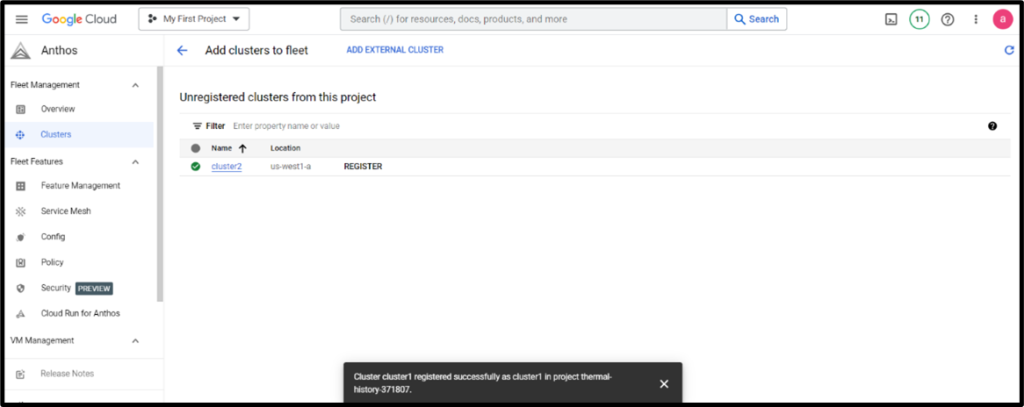
Task: Dismiss the cluster registered notification
Action: point(664,383)
